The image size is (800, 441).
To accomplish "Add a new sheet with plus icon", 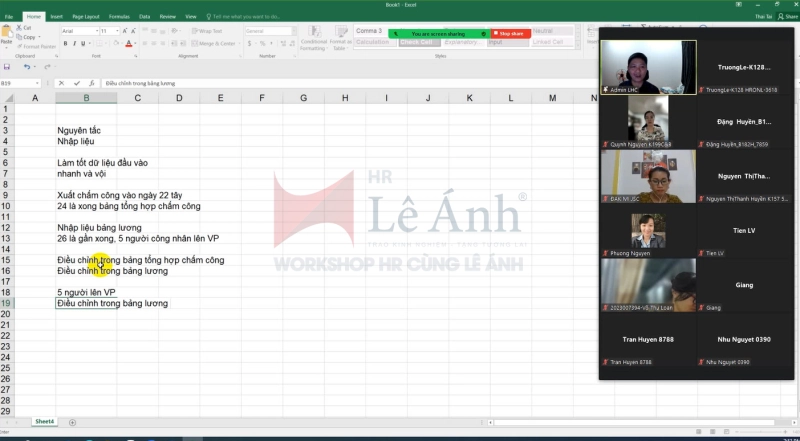I will coord(72,422).
